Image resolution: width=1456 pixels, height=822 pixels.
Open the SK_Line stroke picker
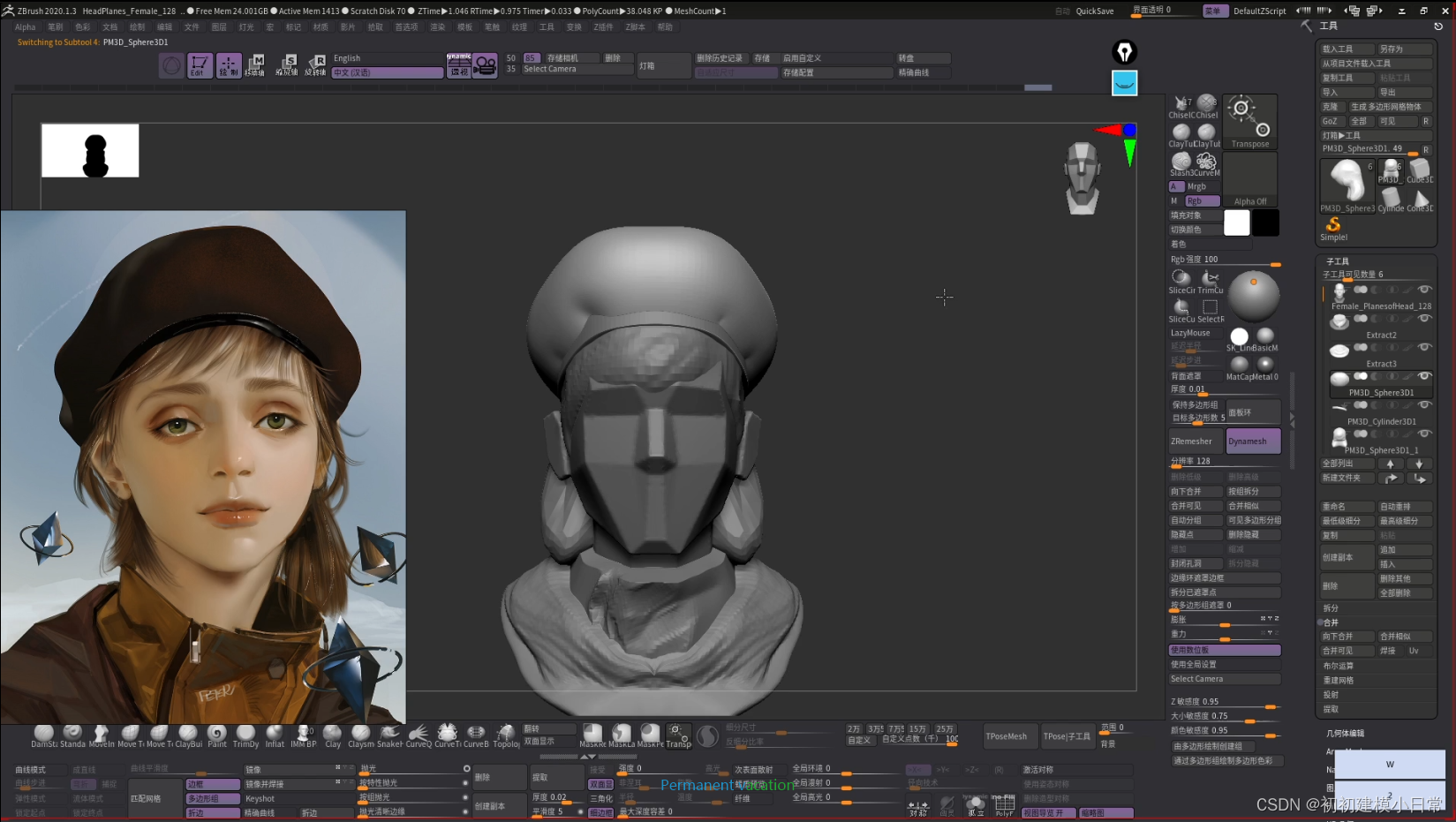click(1239, 337)
